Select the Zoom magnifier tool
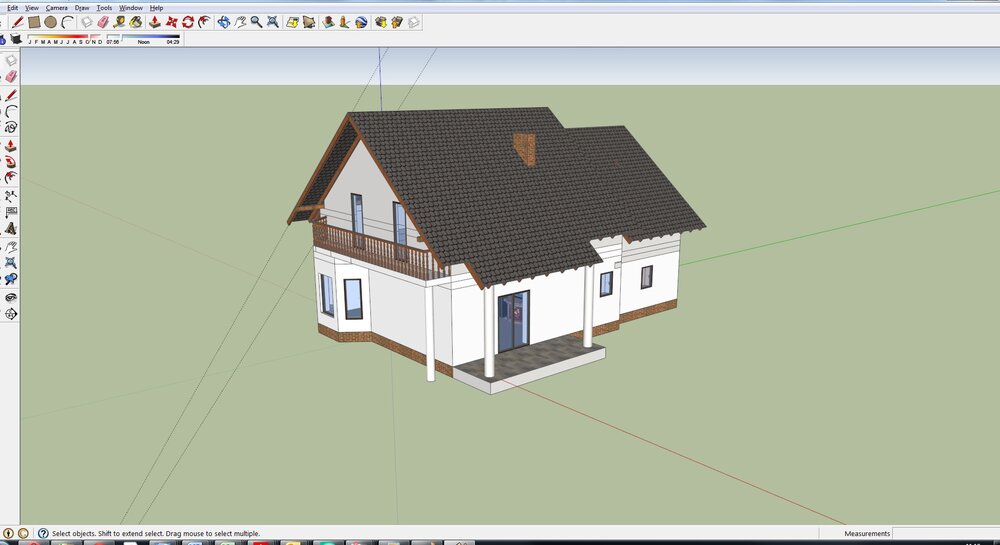Screen dimensions: 1000x545 pyautogui.click(x=257, y=21)
